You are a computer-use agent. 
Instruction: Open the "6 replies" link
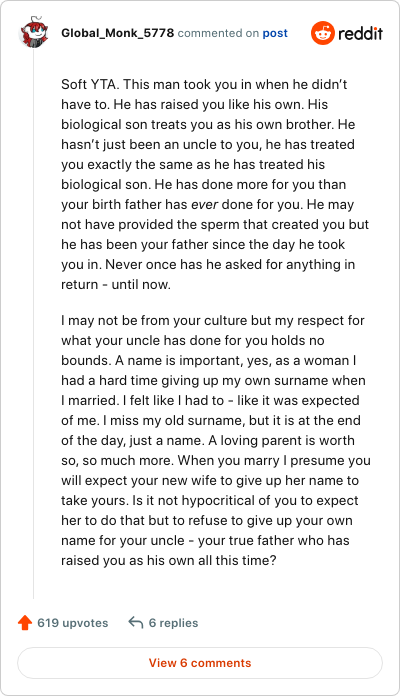173,623
